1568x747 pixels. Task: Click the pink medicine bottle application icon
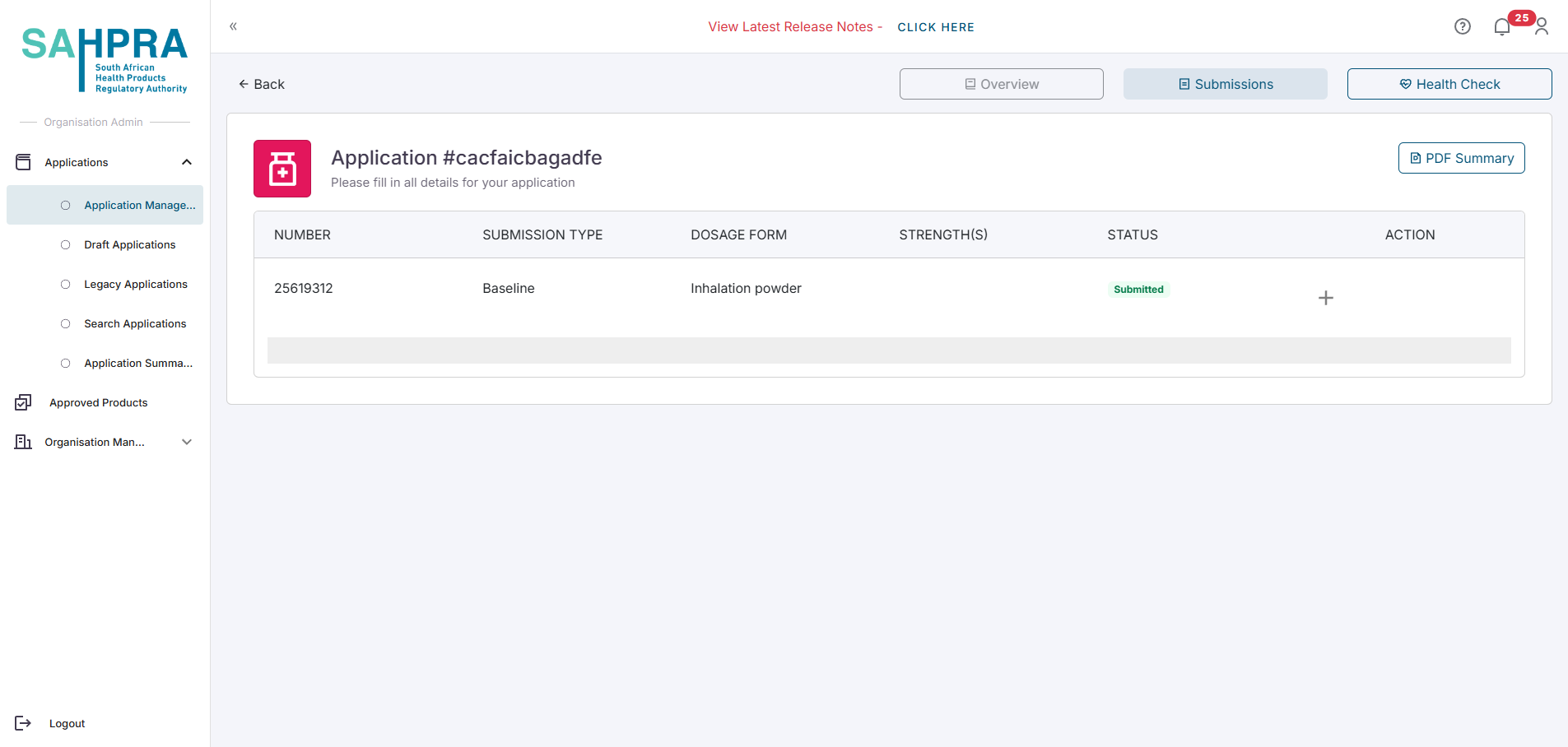(x=282, y=169)
